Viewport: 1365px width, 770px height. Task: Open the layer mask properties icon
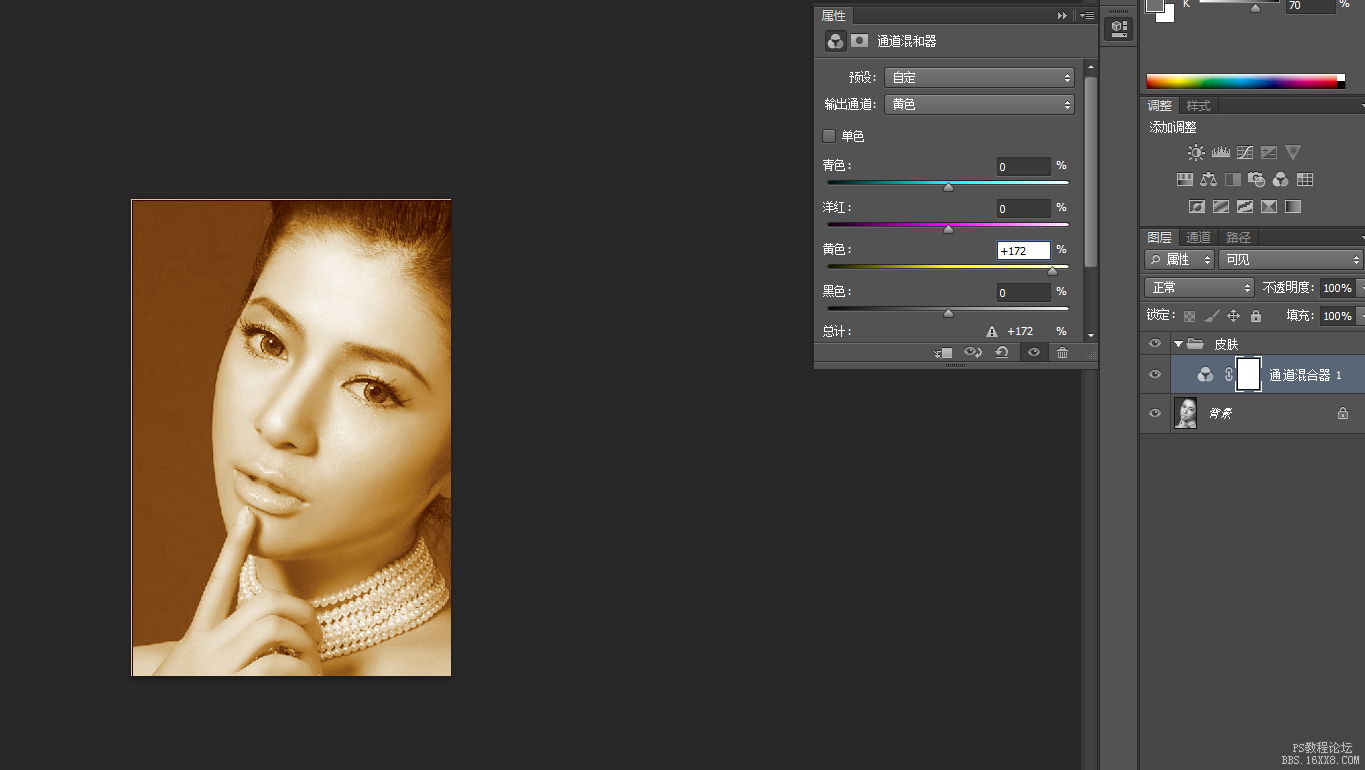click(859, 41)
